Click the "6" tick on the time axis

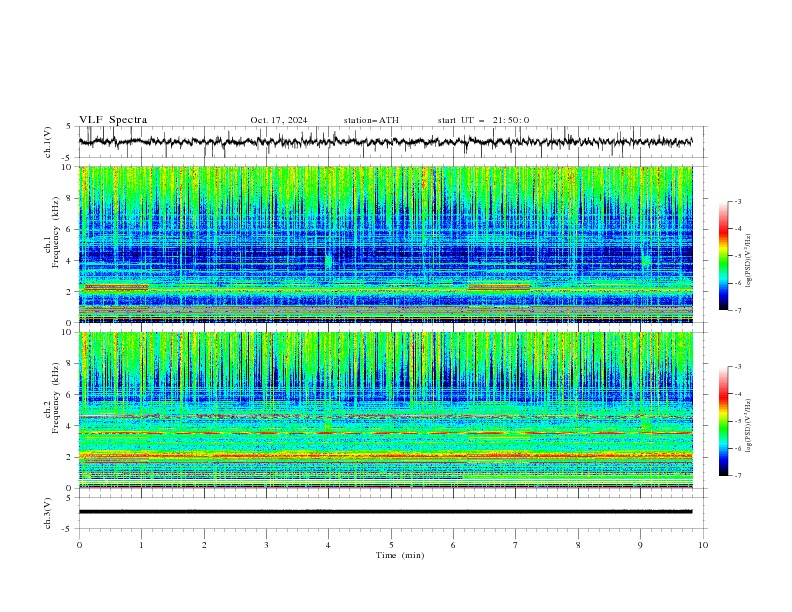[453, 545]
